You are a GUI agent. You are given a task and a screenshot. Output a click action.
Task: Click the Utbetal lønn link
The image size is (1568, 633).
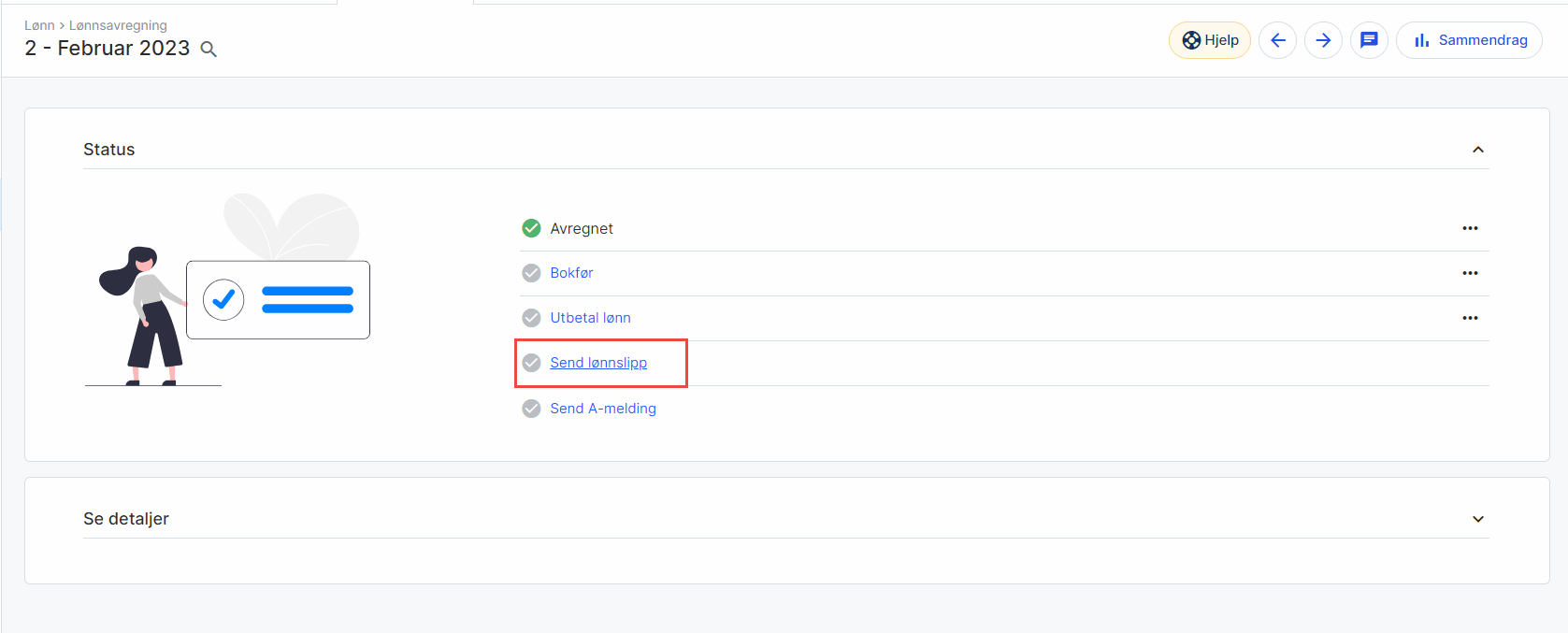590,318
